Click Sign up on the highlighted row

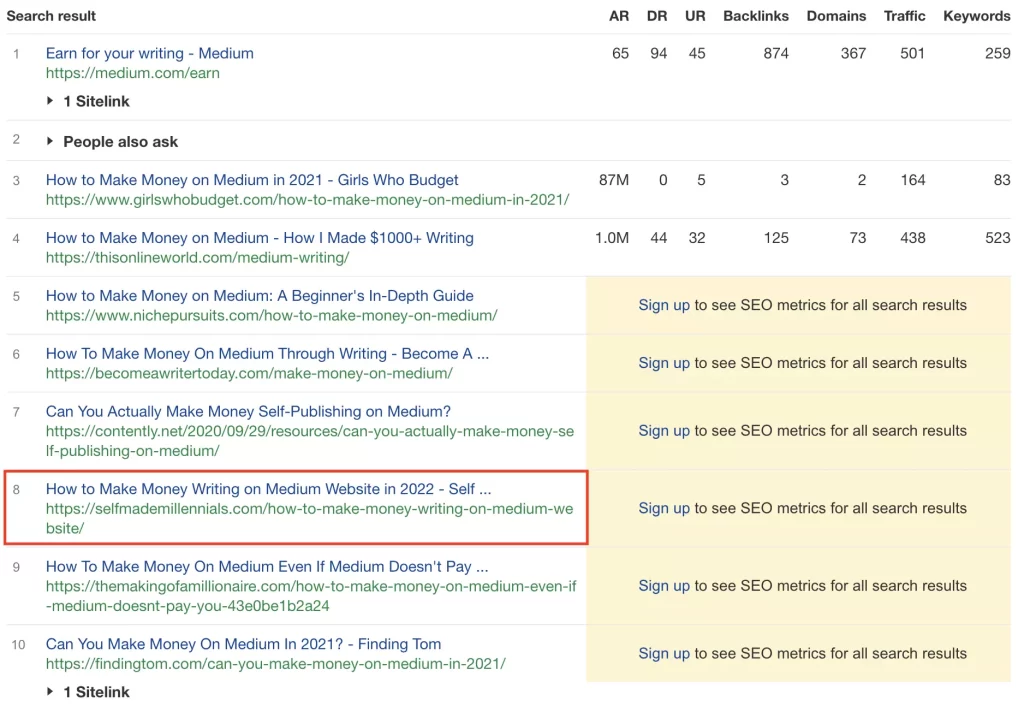pyautogui.click(x=663, y=508)
